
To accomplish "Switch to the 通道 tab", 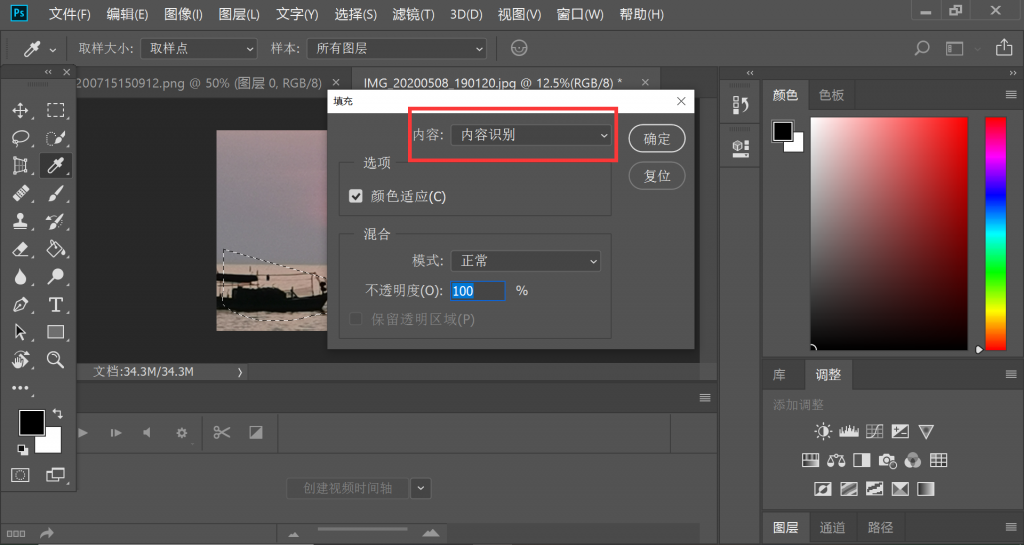I will (x=832, y=527).
